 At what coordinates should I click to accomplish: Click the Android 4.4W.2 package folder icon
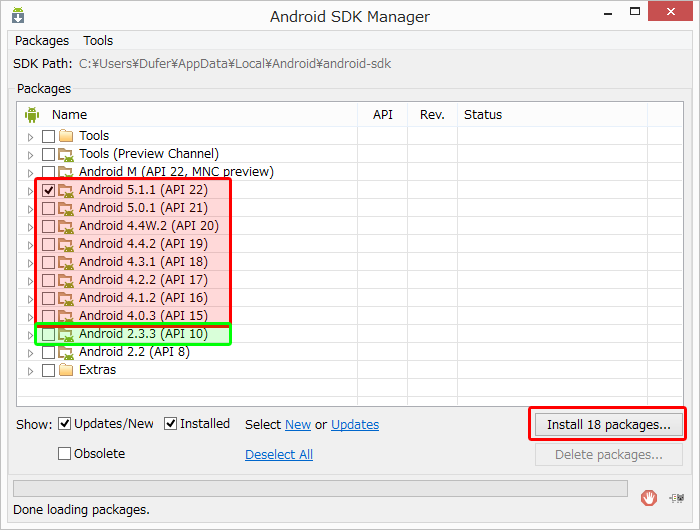tap(66, 226)
